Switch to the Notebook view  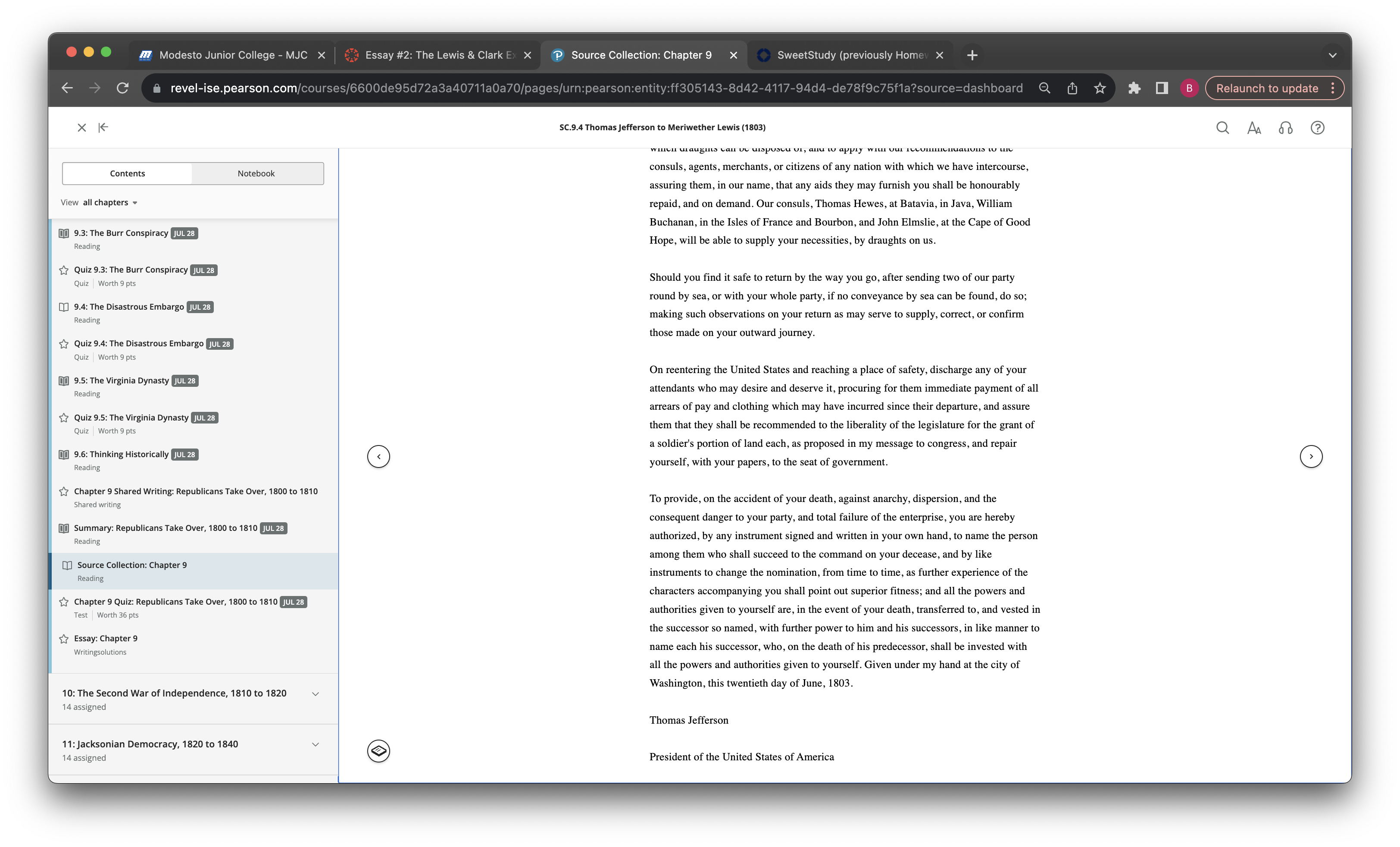click(256, 173)
